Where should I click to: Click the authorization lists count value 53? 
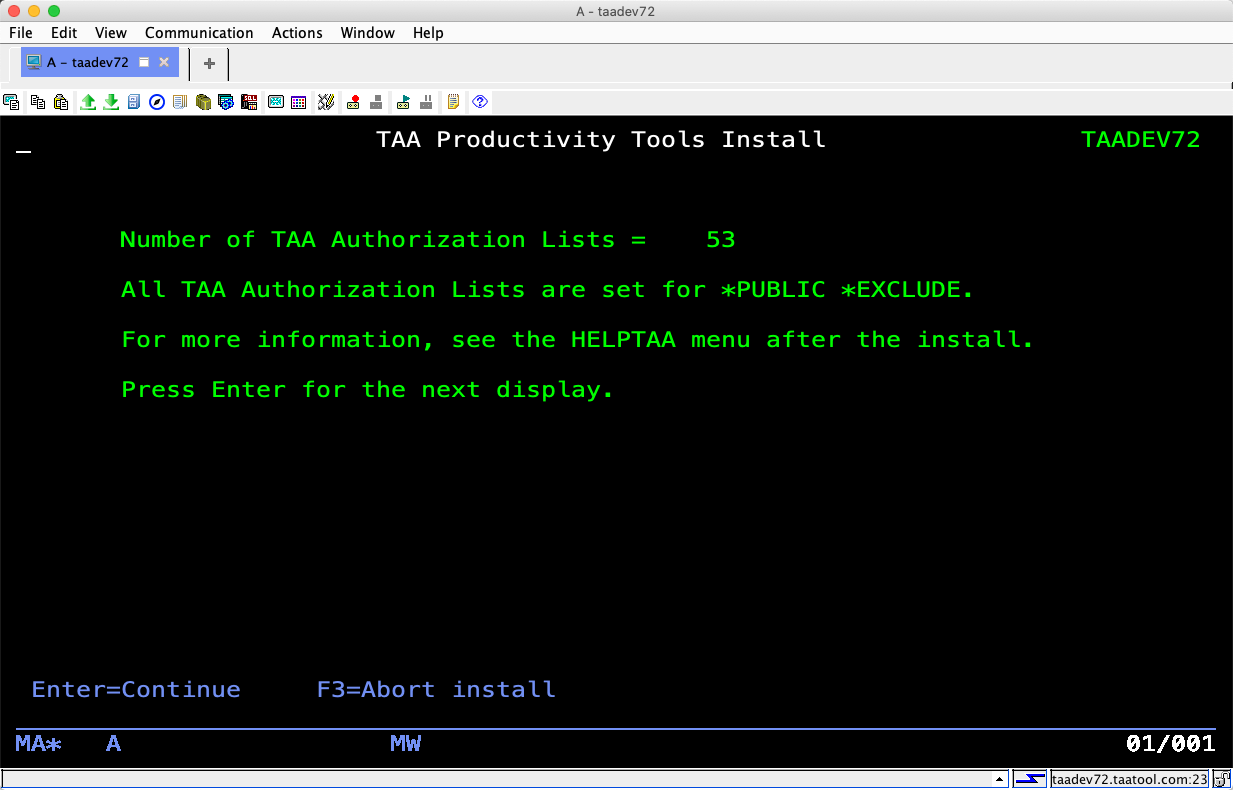coord(721,240)
